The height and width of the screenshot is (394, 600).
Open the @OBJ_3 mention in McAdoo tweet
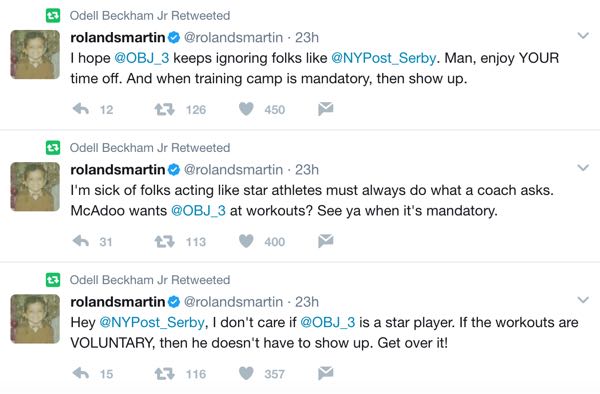point(198,211)
